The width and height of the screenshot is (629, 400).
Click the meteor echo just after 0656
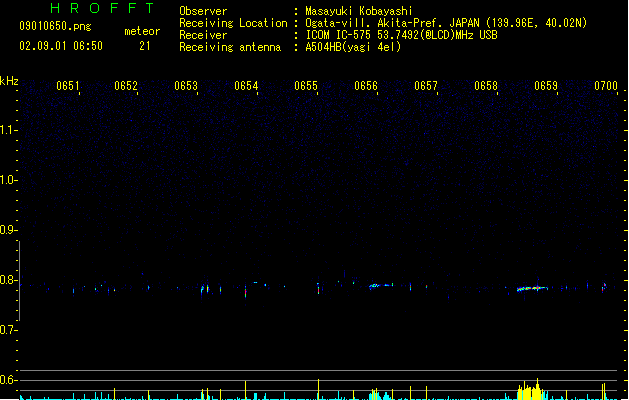click(x=381, y=286)
